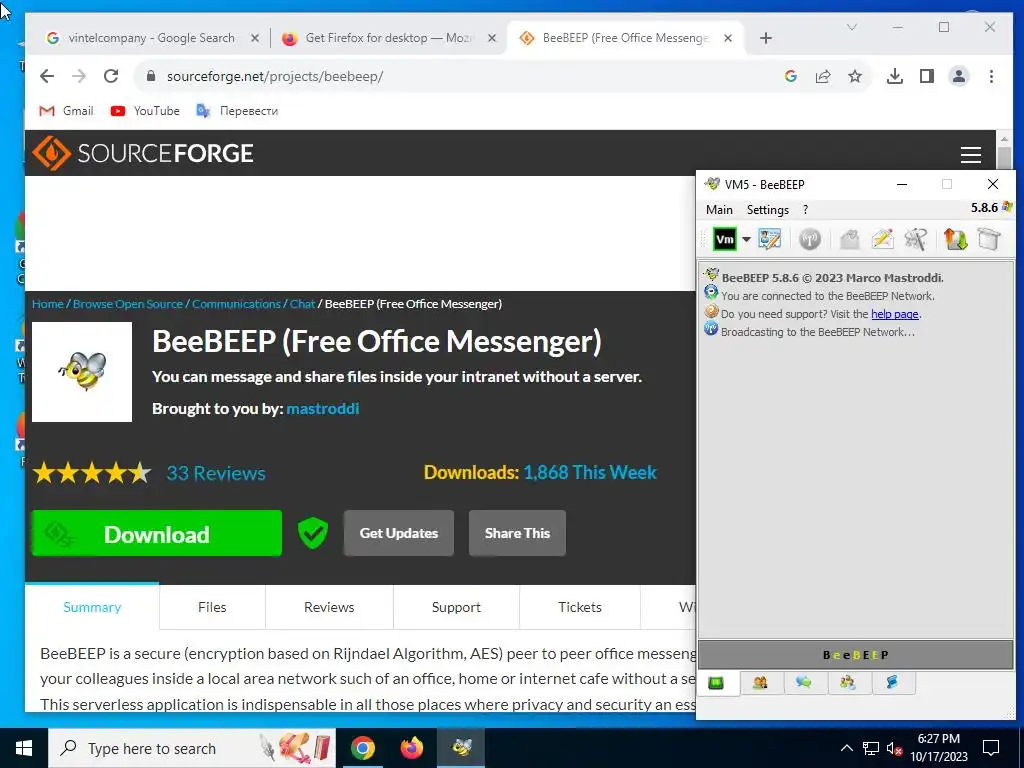1024x768 pixels.
Task: Open Chrome downloads icon
Action: pos(895,76)
